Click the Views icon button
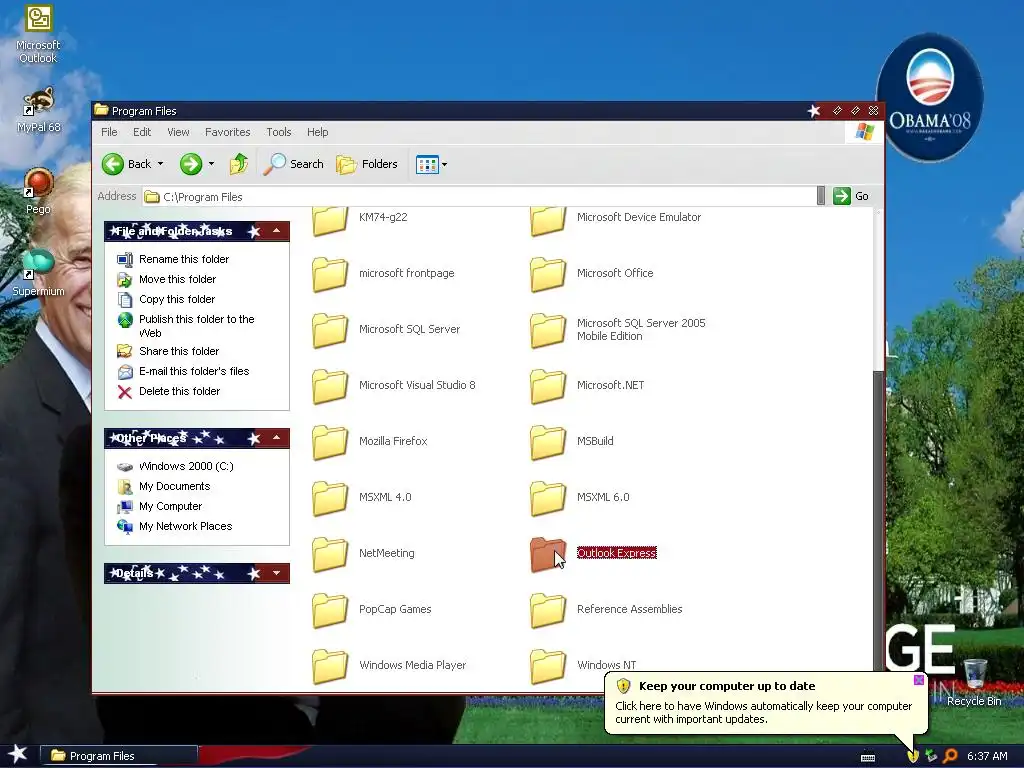This screenshot has width=1024, height=768. (427, 165)
